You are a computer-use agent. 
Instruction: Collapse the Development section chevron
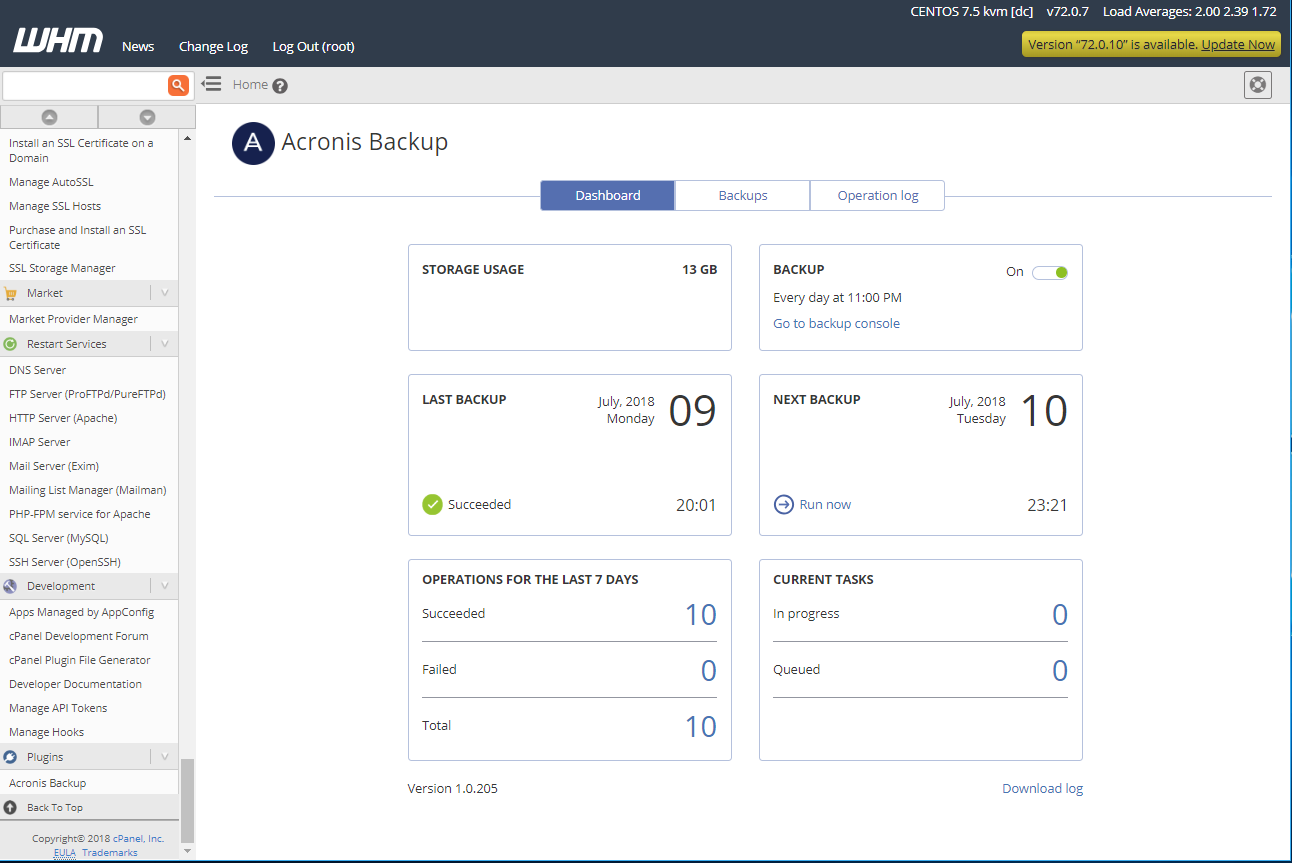(164, 586)
